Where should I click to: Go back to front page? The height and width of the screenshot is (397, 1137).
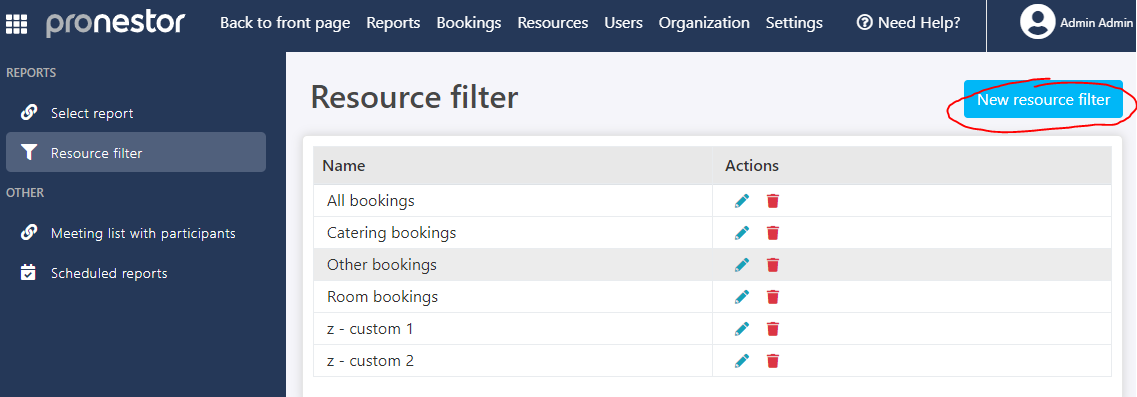tap(285, 23)
